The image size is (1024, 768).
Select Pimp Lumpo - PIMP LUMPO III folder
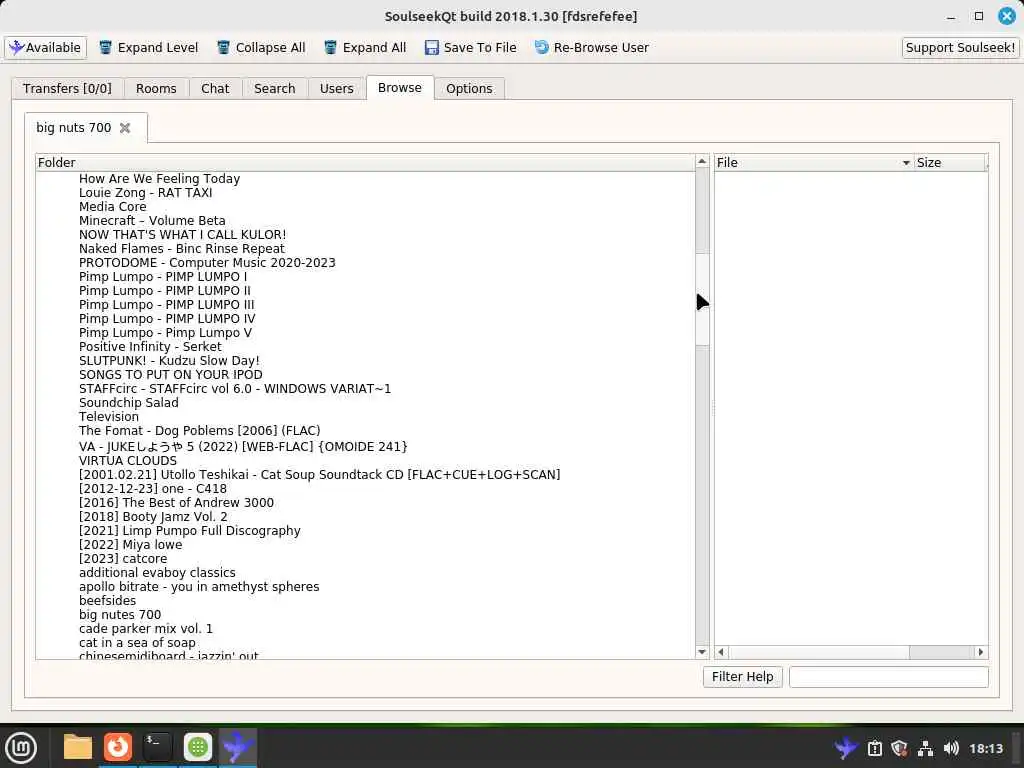[x=167, y=305]
